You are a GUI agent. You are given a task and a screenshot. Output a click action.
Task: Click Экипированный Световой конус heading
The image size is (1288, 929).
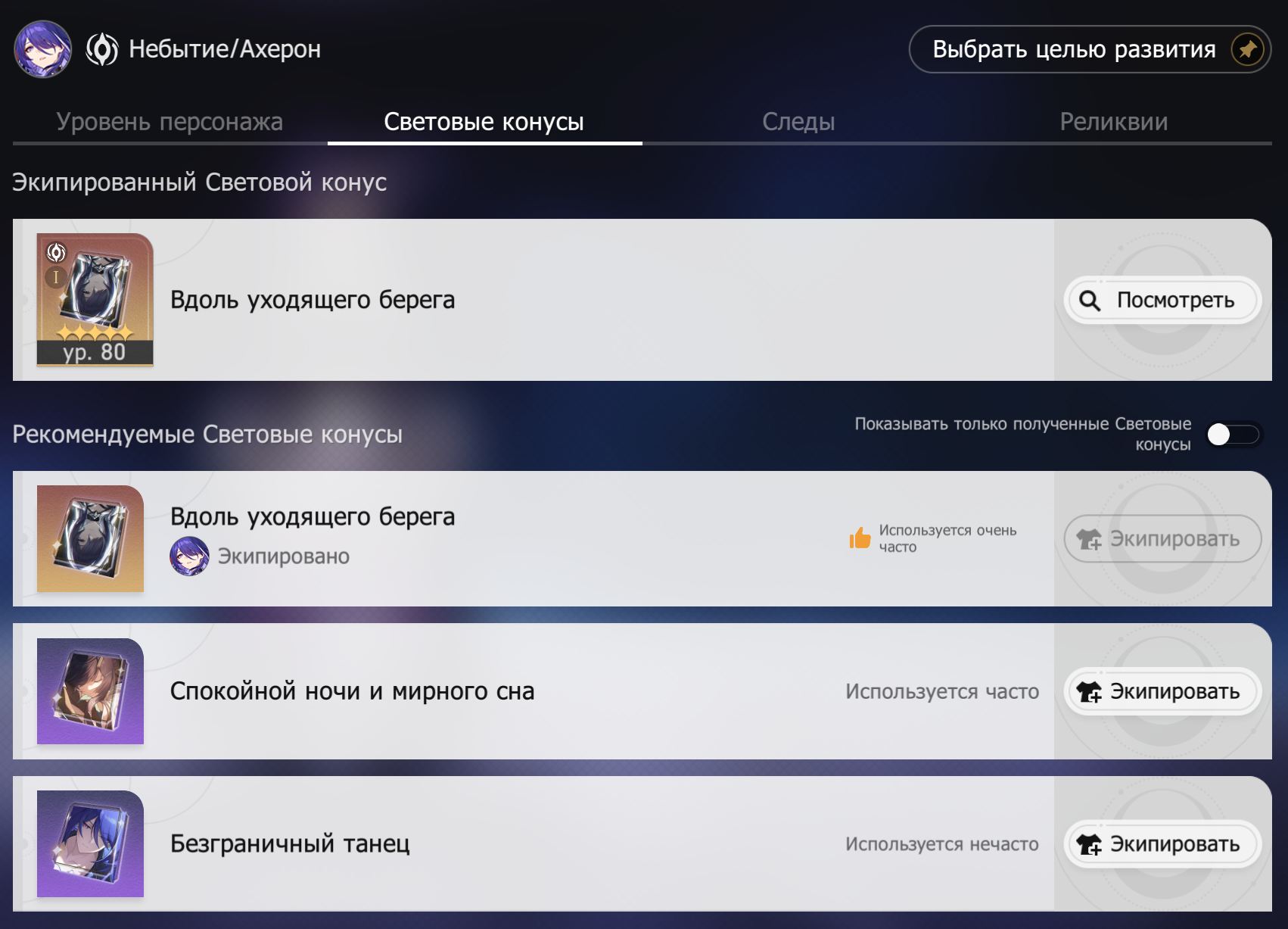(x=200, y=182)
